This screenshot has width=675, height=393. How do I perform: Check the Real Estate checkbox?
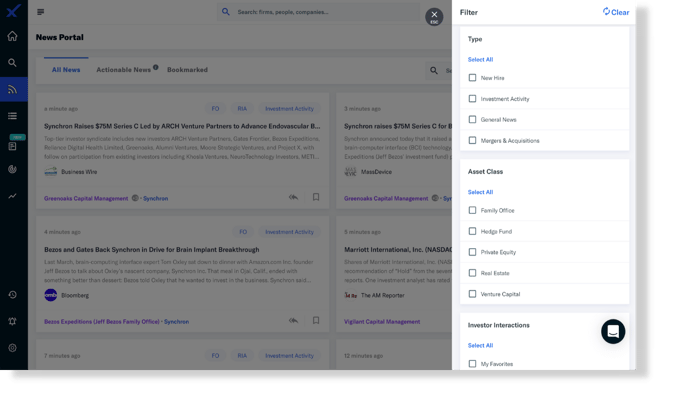(x=472, y=273)
